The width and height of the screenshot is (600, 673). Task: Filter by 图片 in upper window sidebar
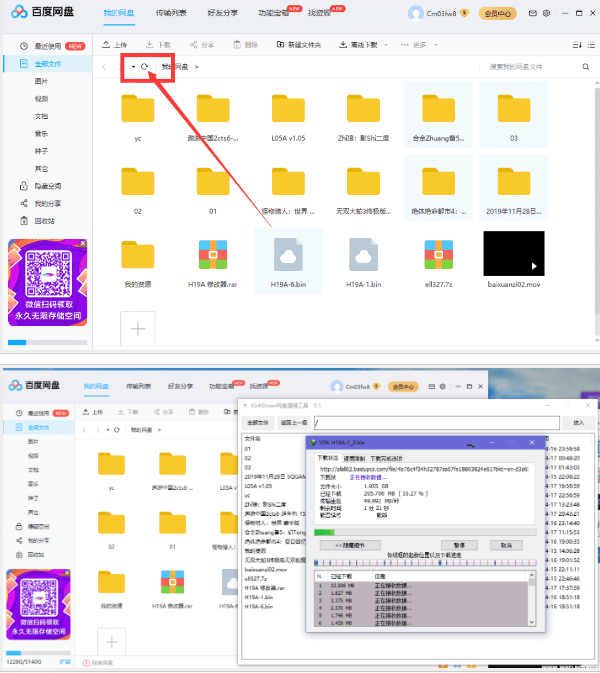click(x=41, y=81)
